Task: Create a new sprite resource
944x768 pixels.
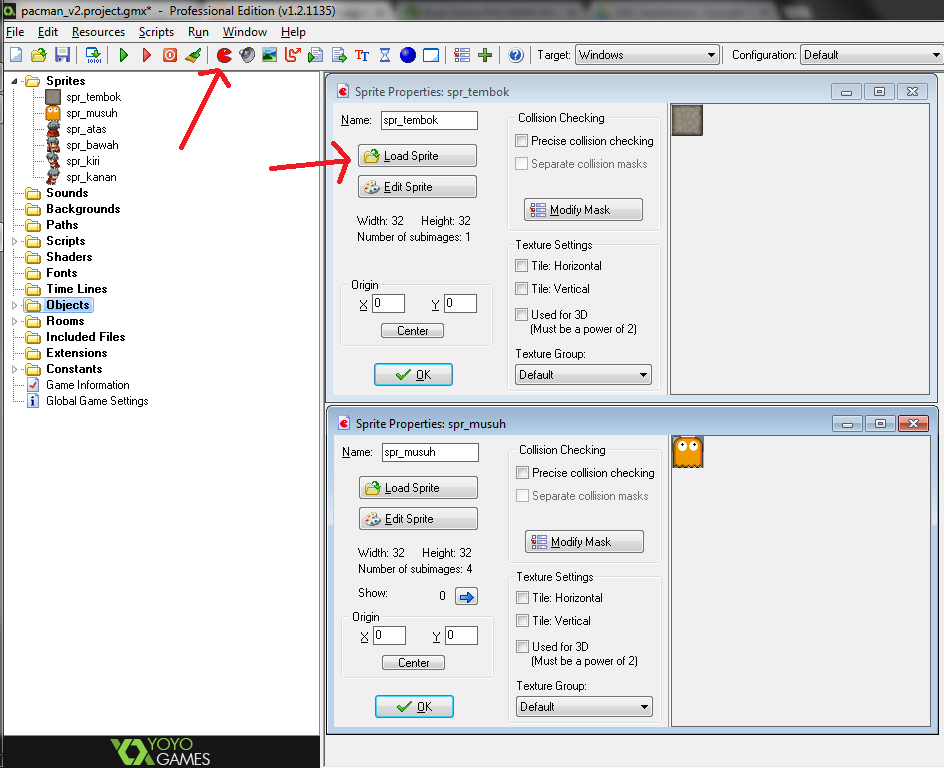Action: (224, 55)
